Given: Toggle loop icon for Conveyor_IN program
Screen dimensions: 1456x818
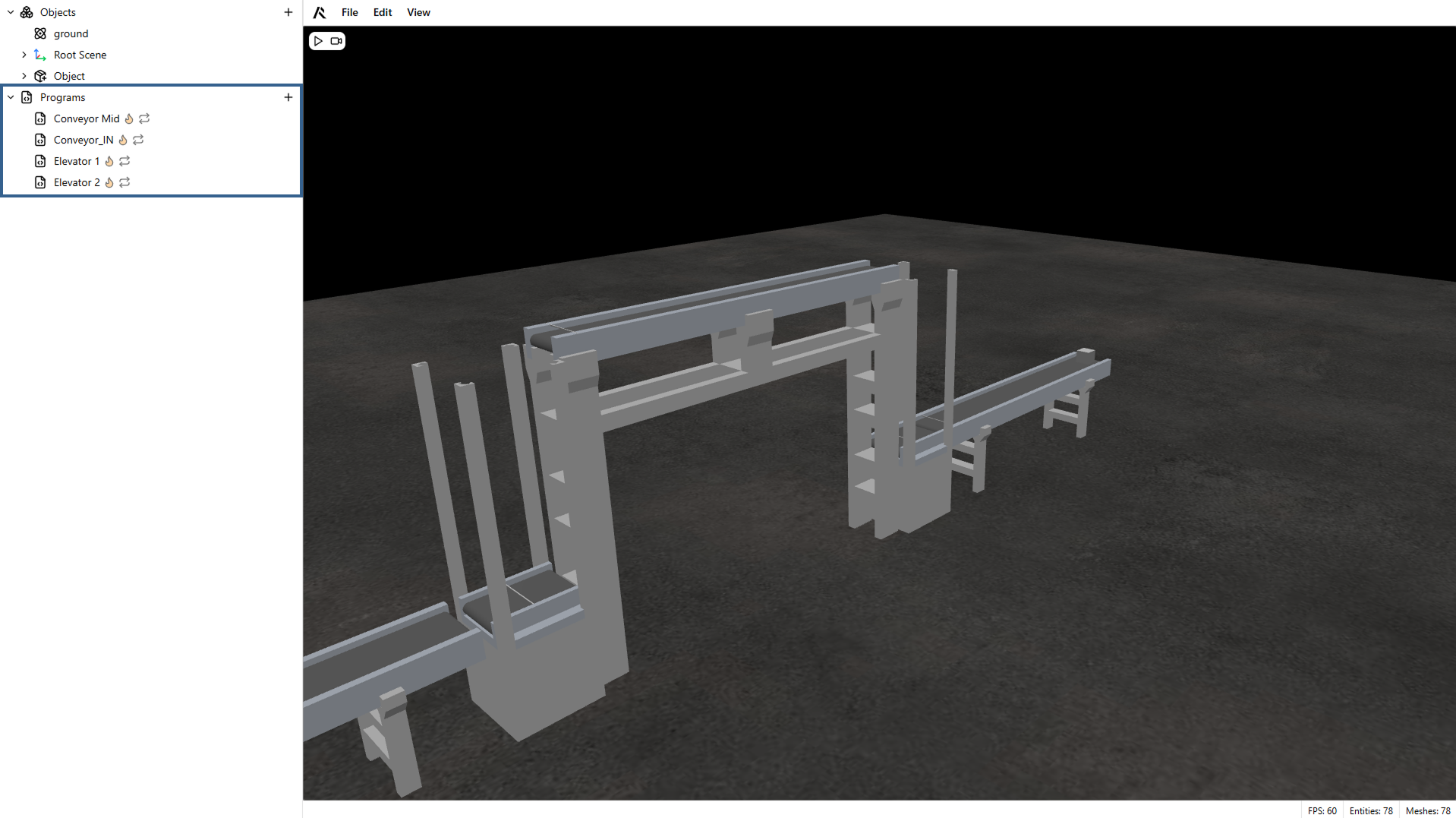Looking at the screenshot, I should [138, 140].
